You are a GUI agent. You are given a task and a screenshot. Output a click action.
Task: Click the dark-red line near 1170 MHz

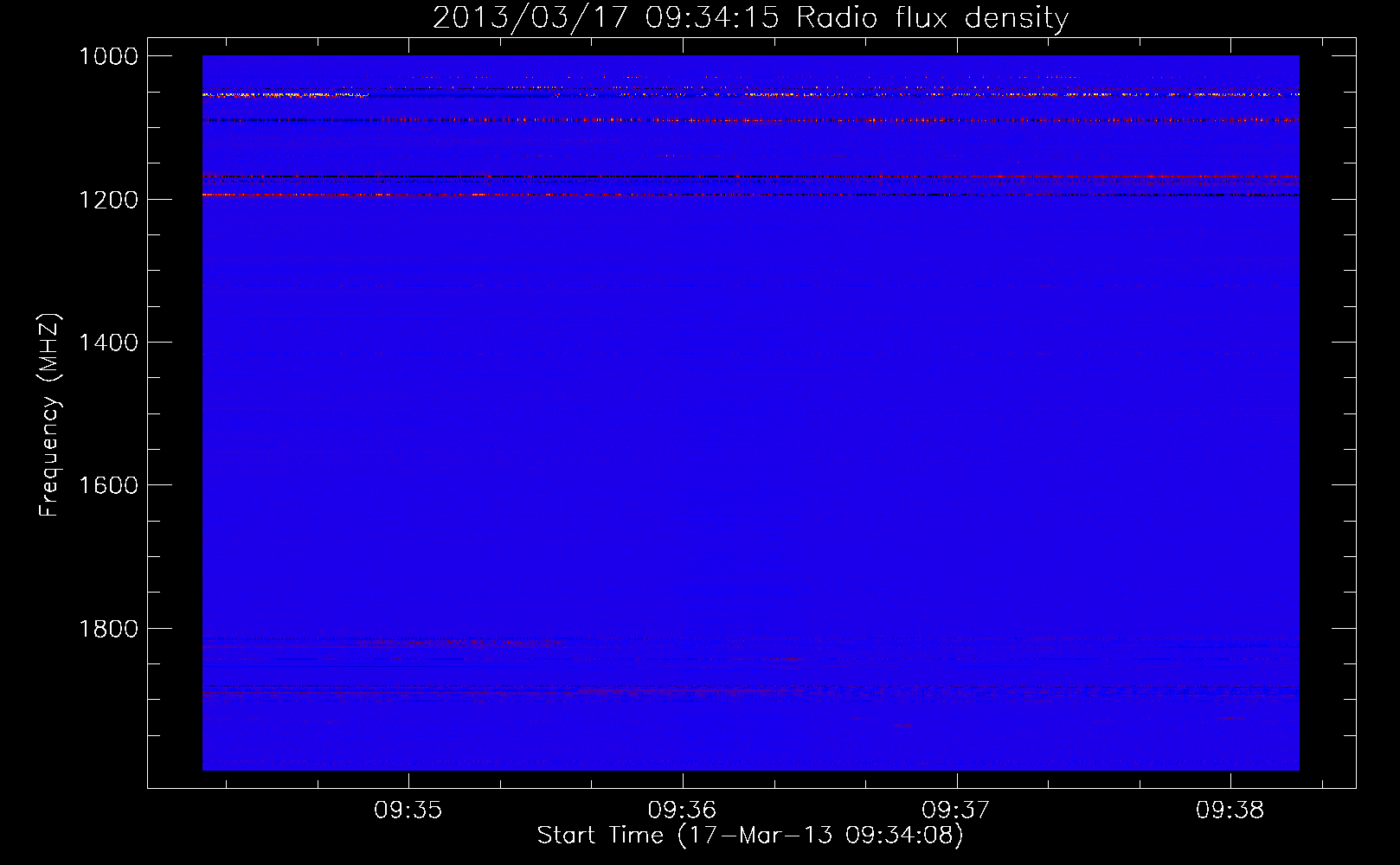(x=1125, y=176)
